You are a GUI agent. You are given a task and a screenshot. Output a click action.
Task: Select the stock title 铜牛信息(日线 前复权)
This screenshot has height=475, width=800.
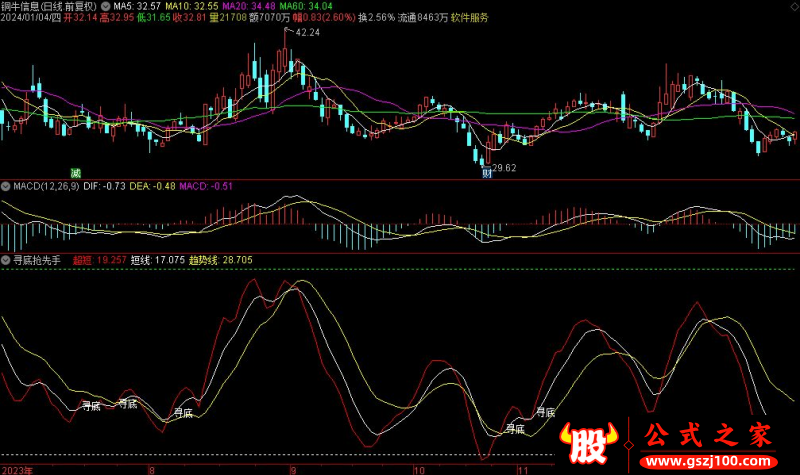click(x=48, y=6)
